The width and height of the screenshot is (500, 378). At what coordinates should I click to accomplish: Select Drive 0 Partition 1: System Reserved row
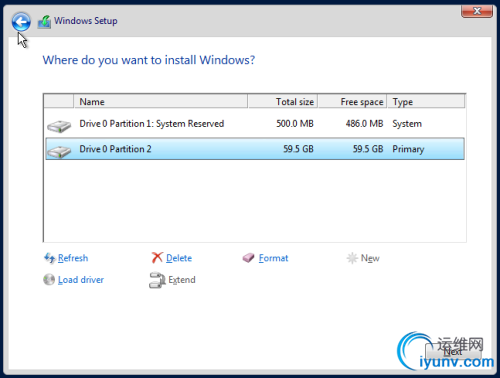coord(255,124)
